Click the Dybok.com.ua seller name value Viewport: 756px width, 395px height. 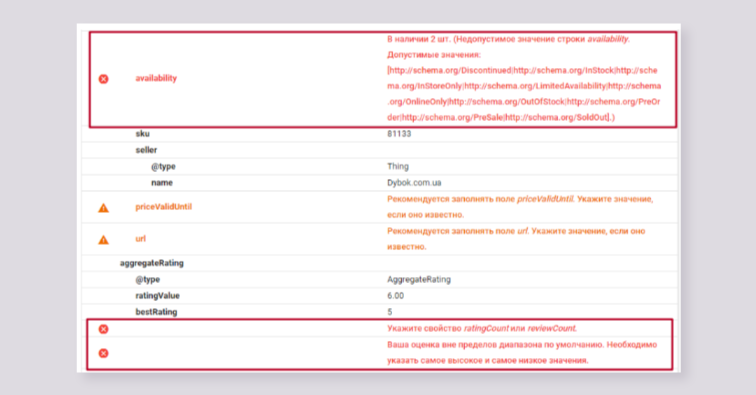pos(414,183)
